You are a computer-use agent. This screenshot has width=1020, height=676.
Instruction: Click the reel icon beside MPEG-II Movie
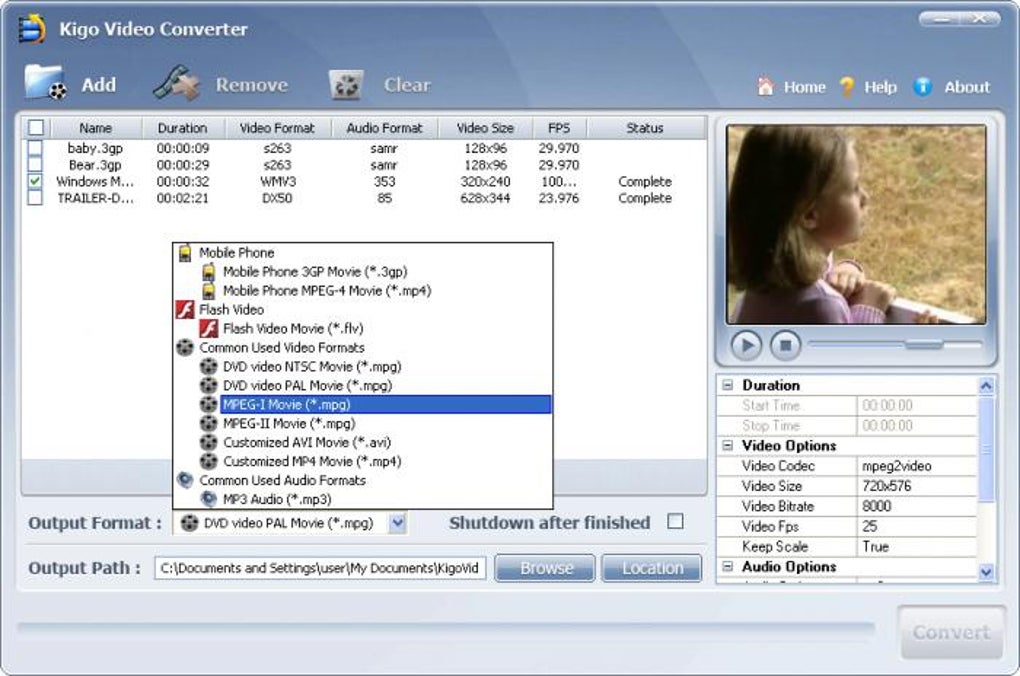click(x=209, y=424)
